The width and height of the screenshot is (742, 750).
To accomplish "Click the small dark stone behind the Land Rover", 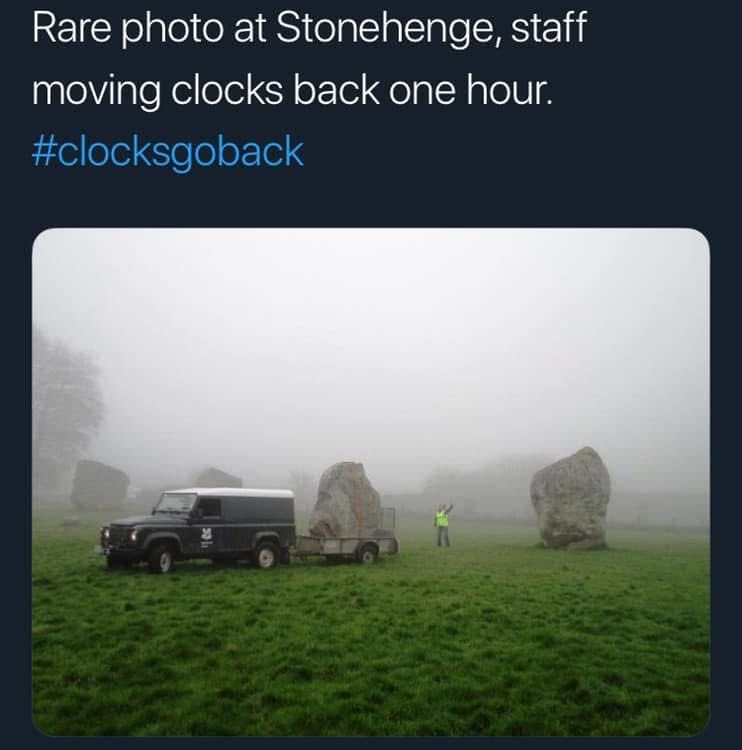I will (217, 478).
